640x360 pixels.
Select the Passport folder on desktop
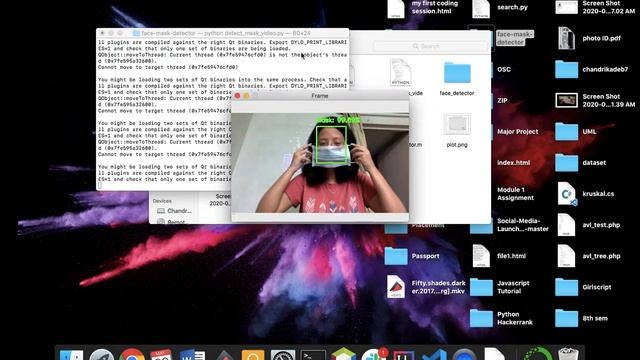click(x=396, y=256)
